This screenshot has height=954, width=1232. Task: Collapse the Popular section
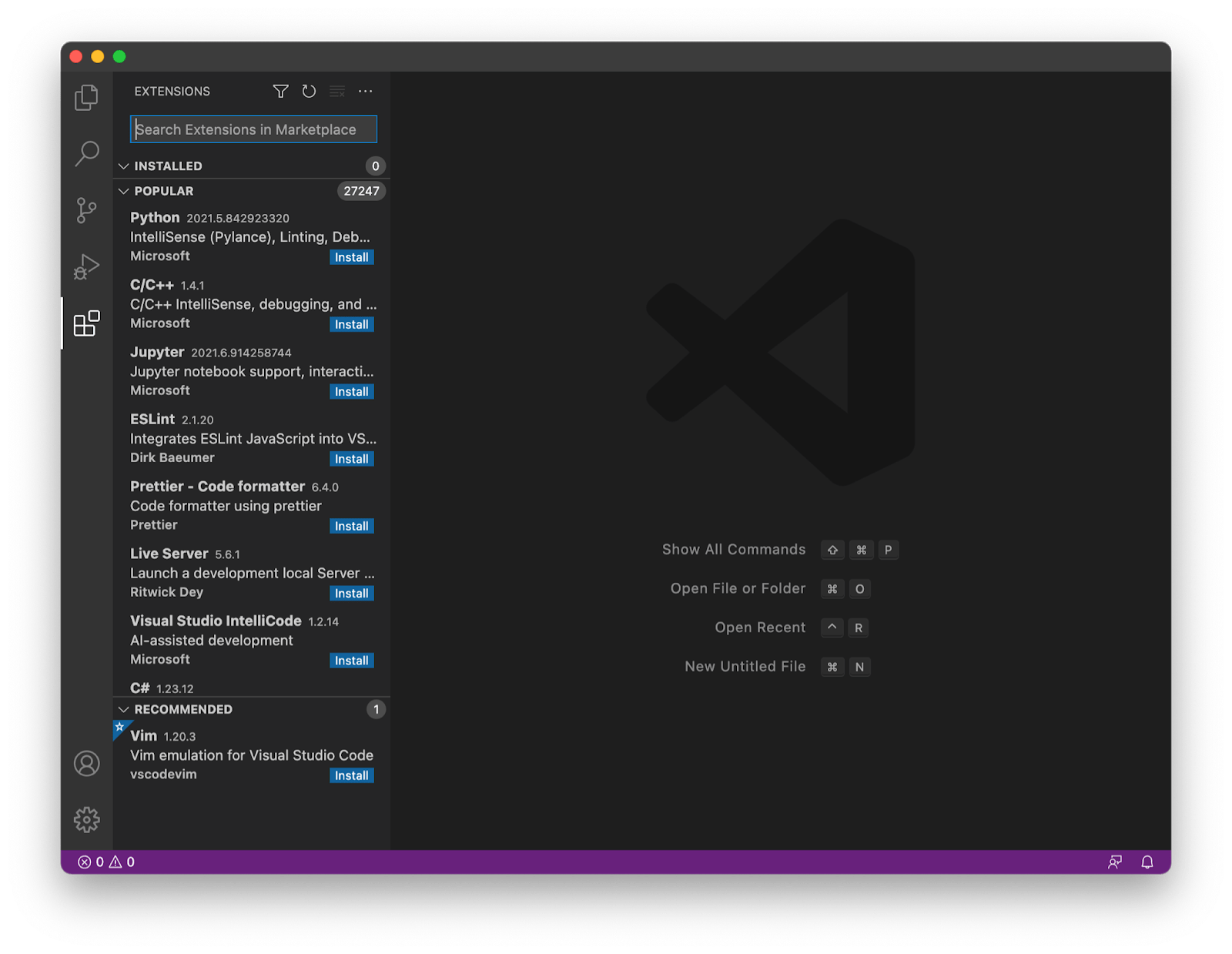(252, 191)
